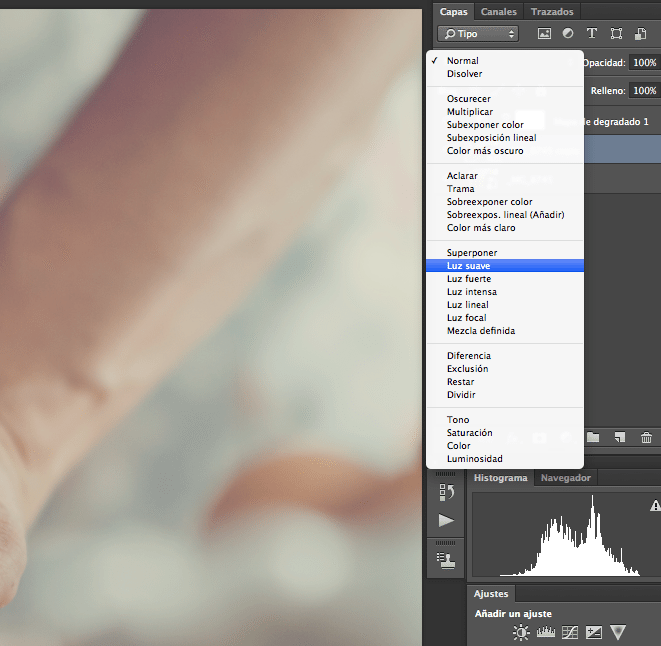Select Disolver blend mode
The height and width of the screenshot is (646, 661).
point(505,74)
